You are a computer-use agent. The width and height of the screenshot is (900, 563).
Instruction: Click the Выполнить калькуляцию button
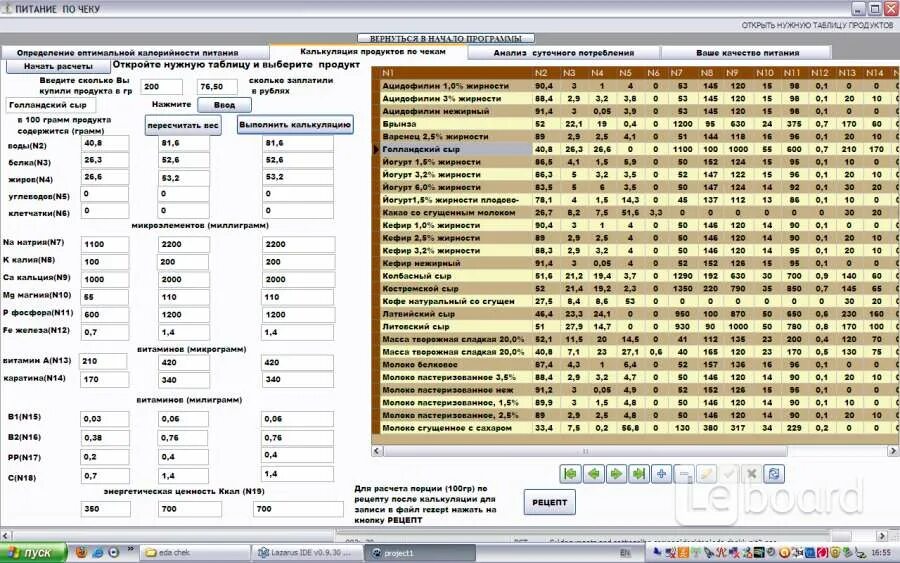click(295, 125)
